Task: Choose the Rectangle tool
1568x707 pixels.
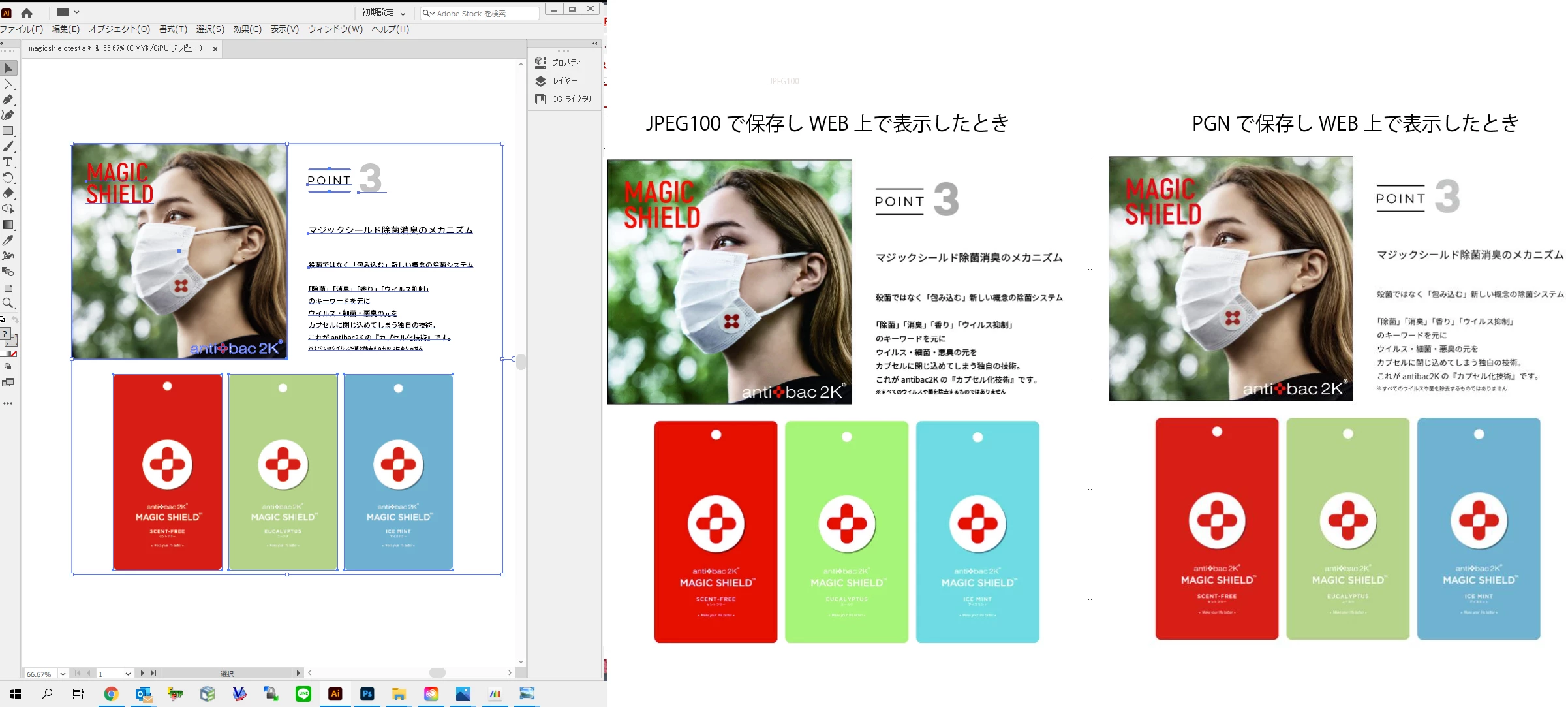Action: click(x=8, y=131)
